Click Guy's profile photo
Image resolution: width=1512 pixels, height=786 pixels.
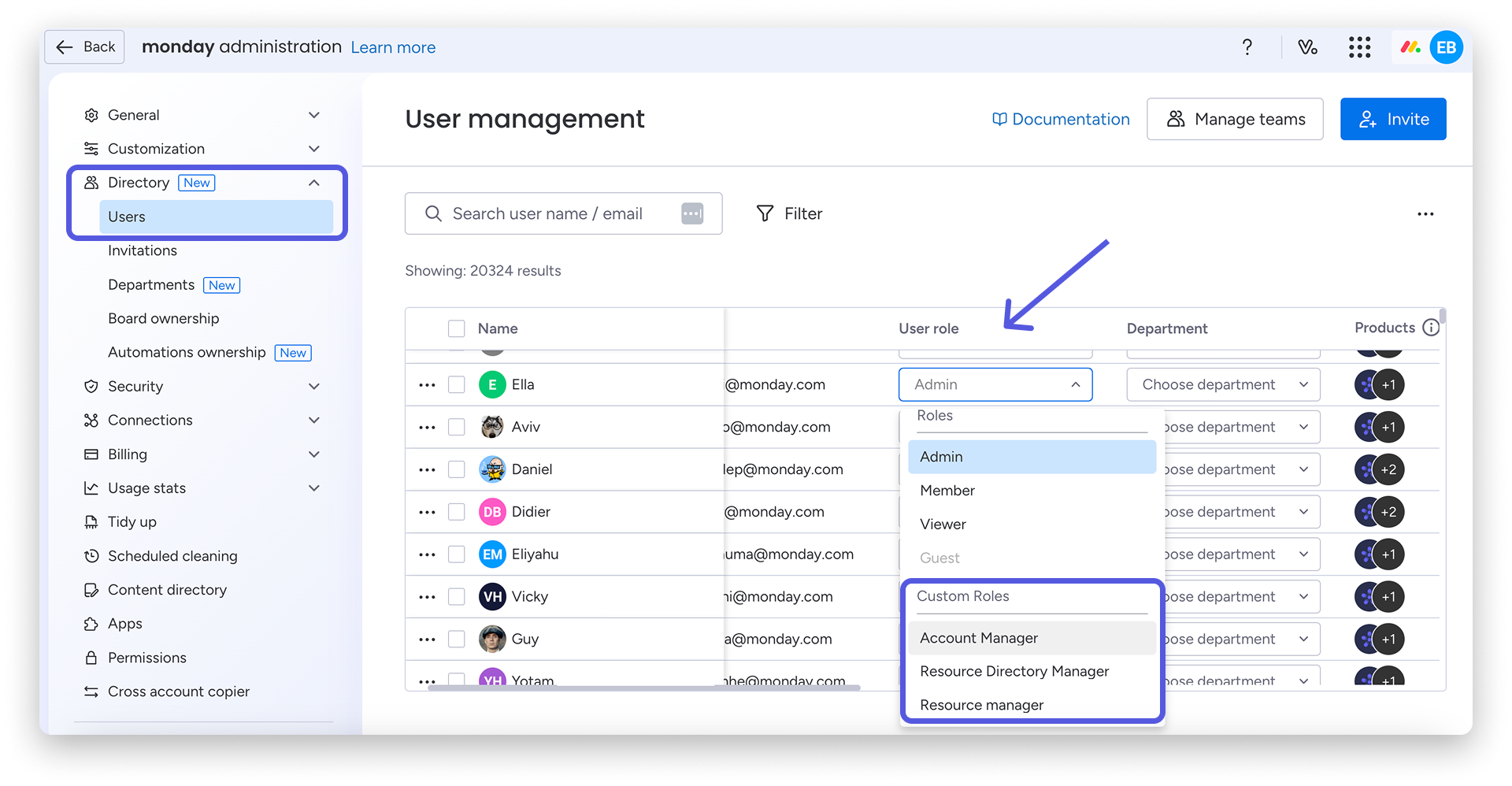coord(492,639)
